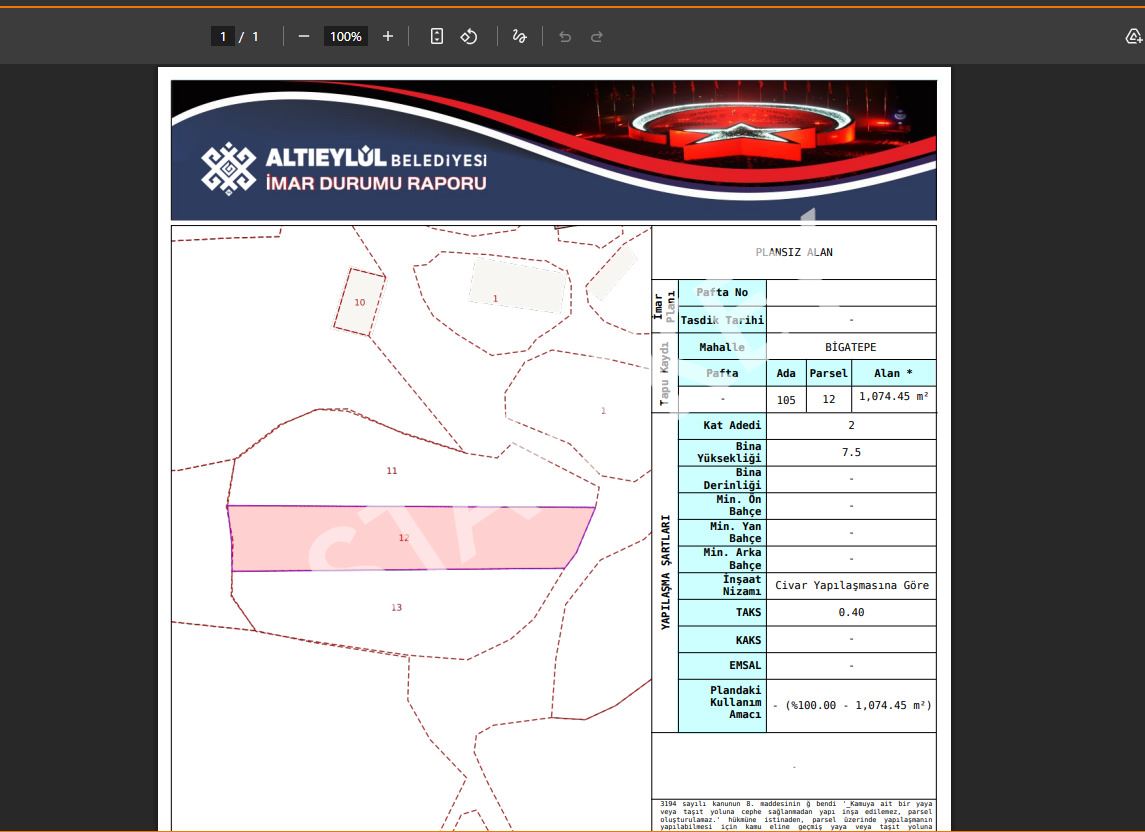Click the TAKS value 0.40

[x=851, y=612]
